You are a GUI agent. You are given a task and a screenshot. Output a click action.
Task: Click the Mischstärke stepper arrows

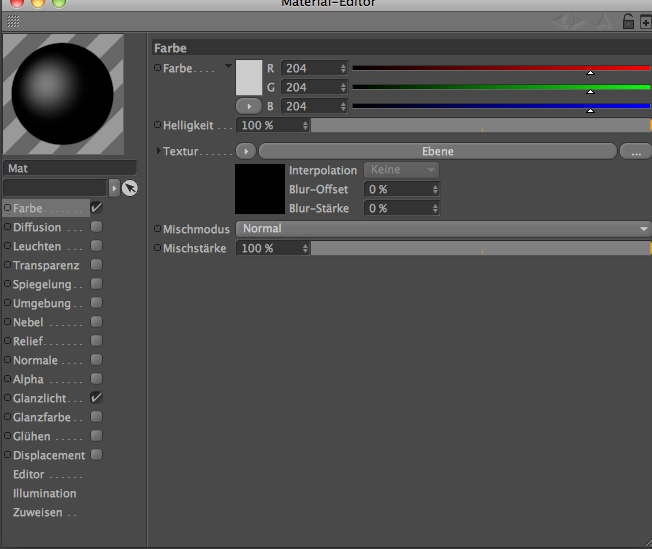tap(305, 248)
